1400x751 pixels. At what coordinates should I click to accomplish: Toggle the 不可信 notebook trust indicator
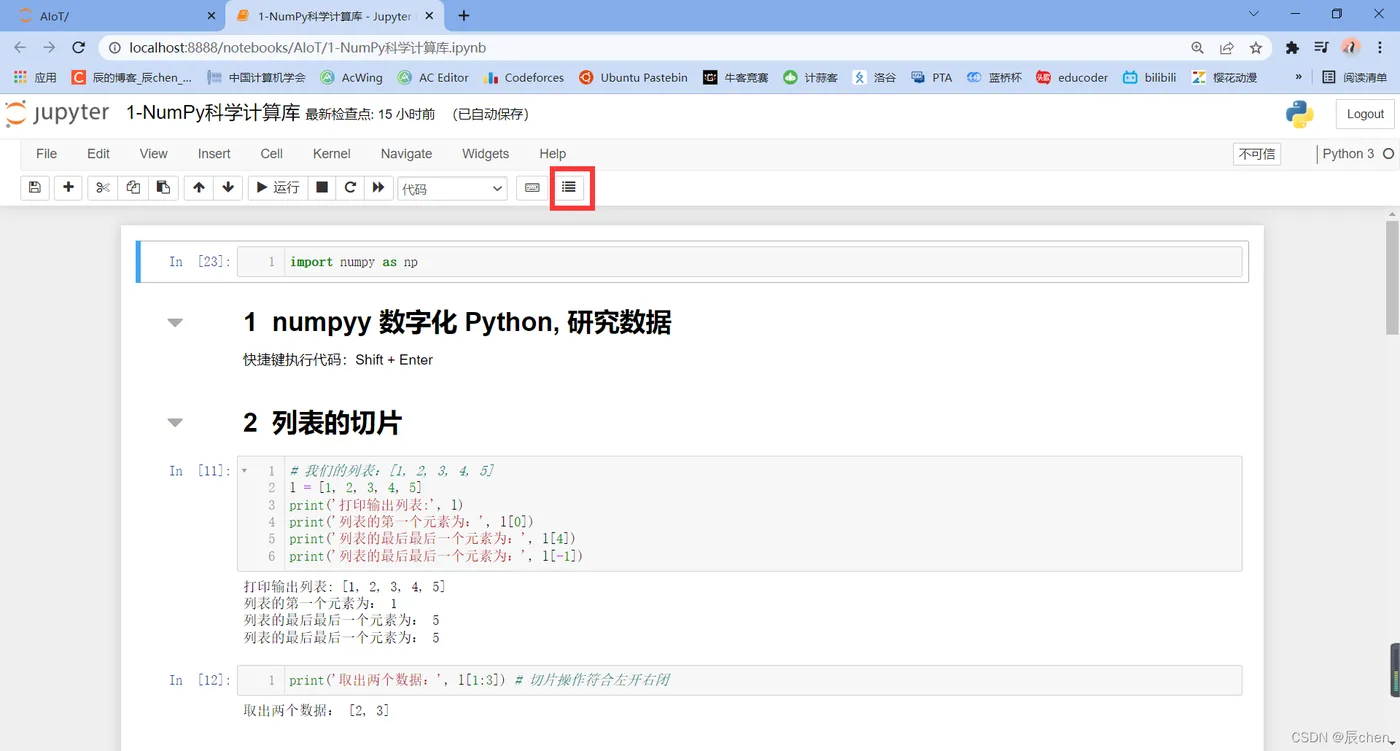[x=1257, y=154]
